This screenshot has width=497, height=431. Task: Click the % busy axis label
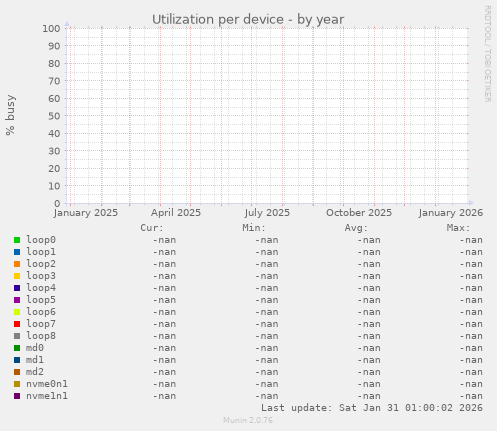10,115
